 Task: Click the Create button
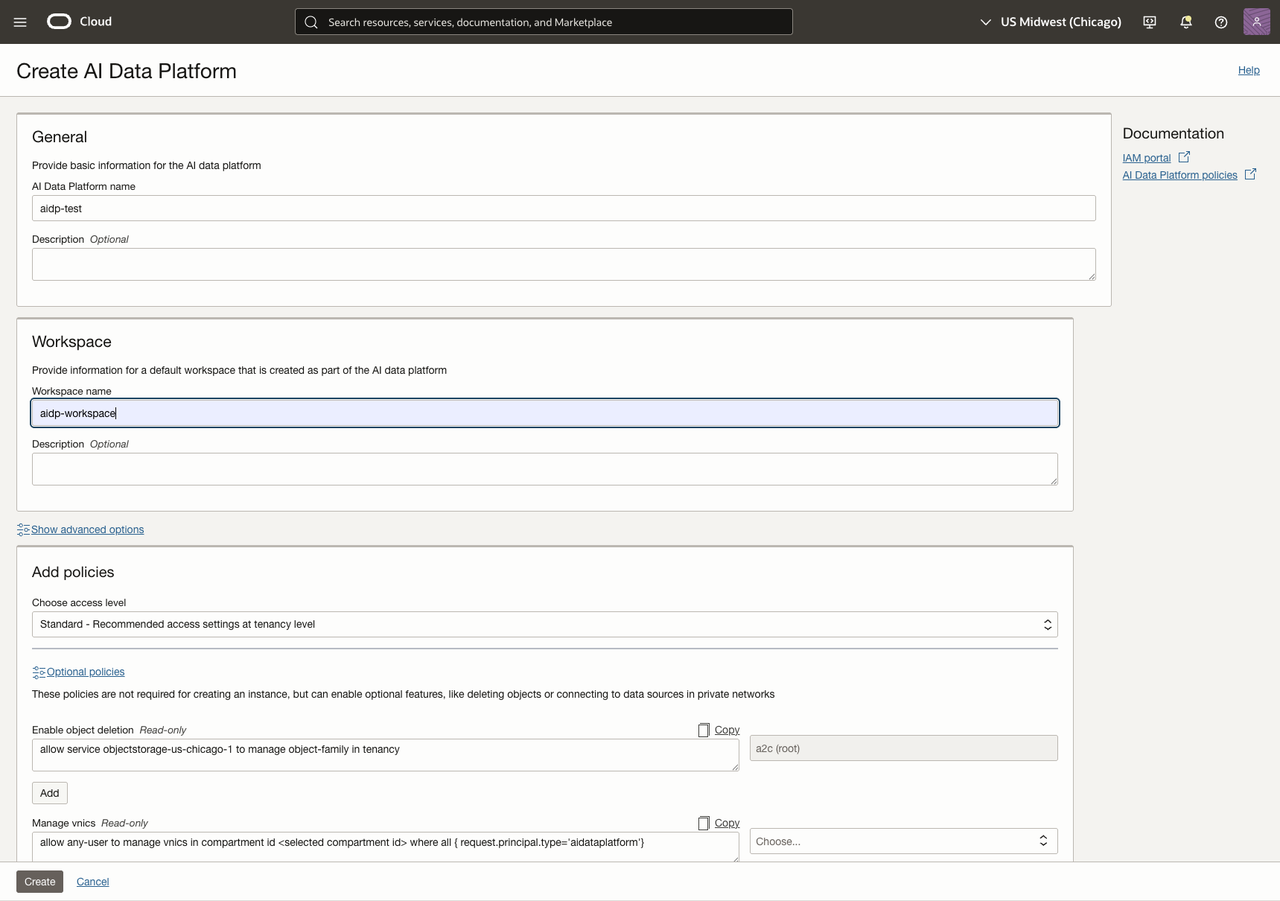(x=40, y=881)
